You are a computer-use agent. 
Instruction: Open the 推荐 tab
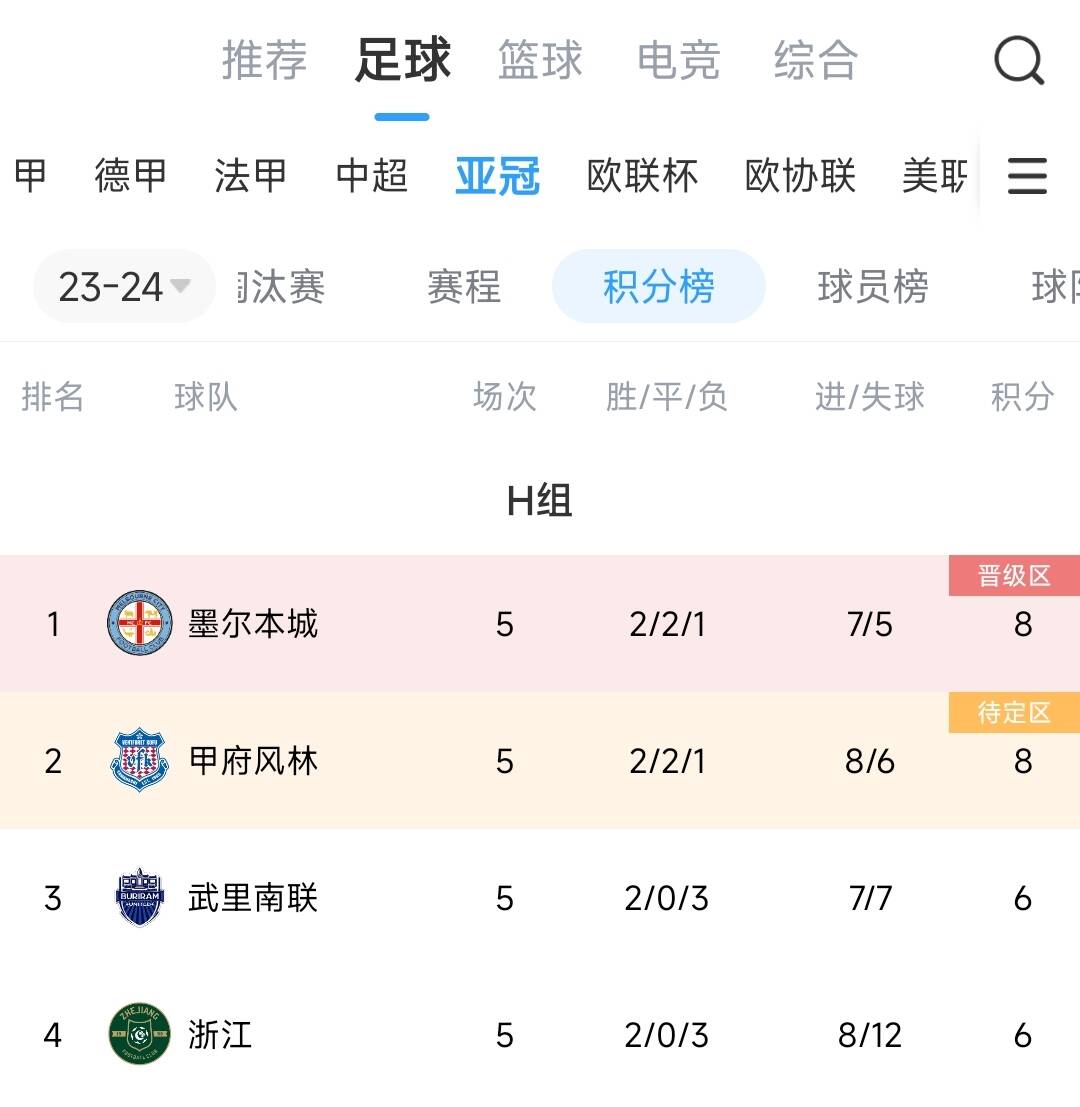point(264,60)
